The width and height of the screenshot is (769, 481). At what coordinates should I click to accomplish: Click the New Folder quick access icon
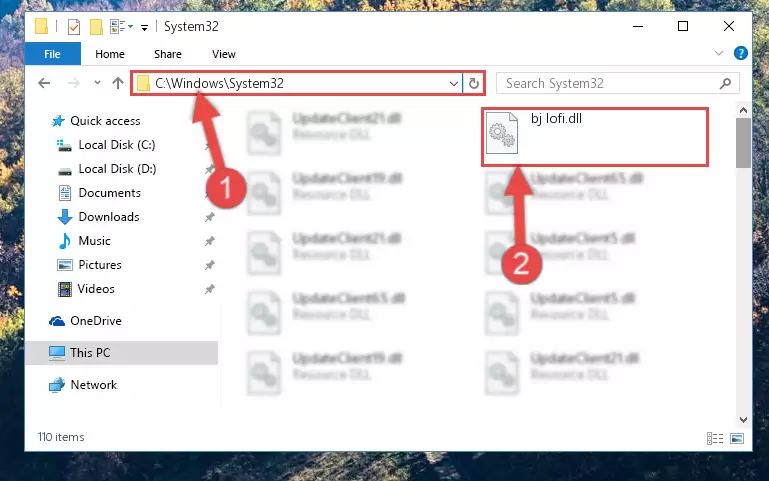pyautogui.click(x=96, y=26)
